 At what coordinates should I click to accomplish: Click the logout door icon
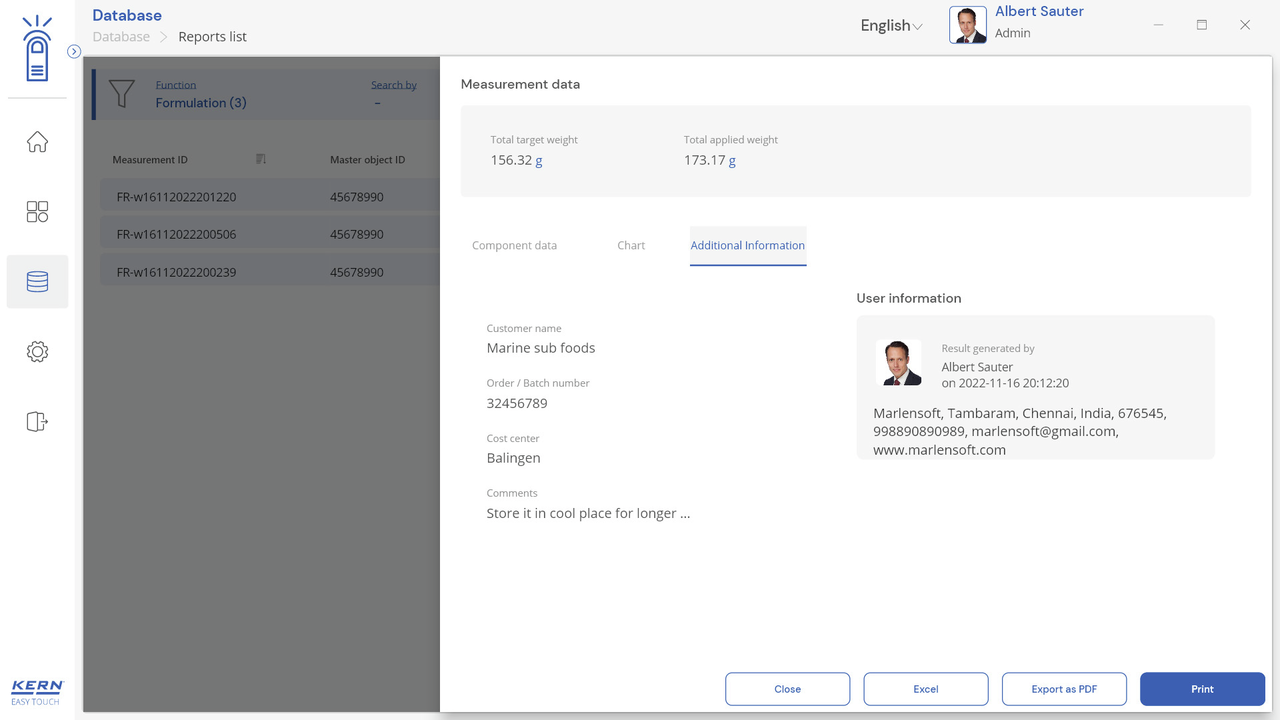click(x=37, y=422)
